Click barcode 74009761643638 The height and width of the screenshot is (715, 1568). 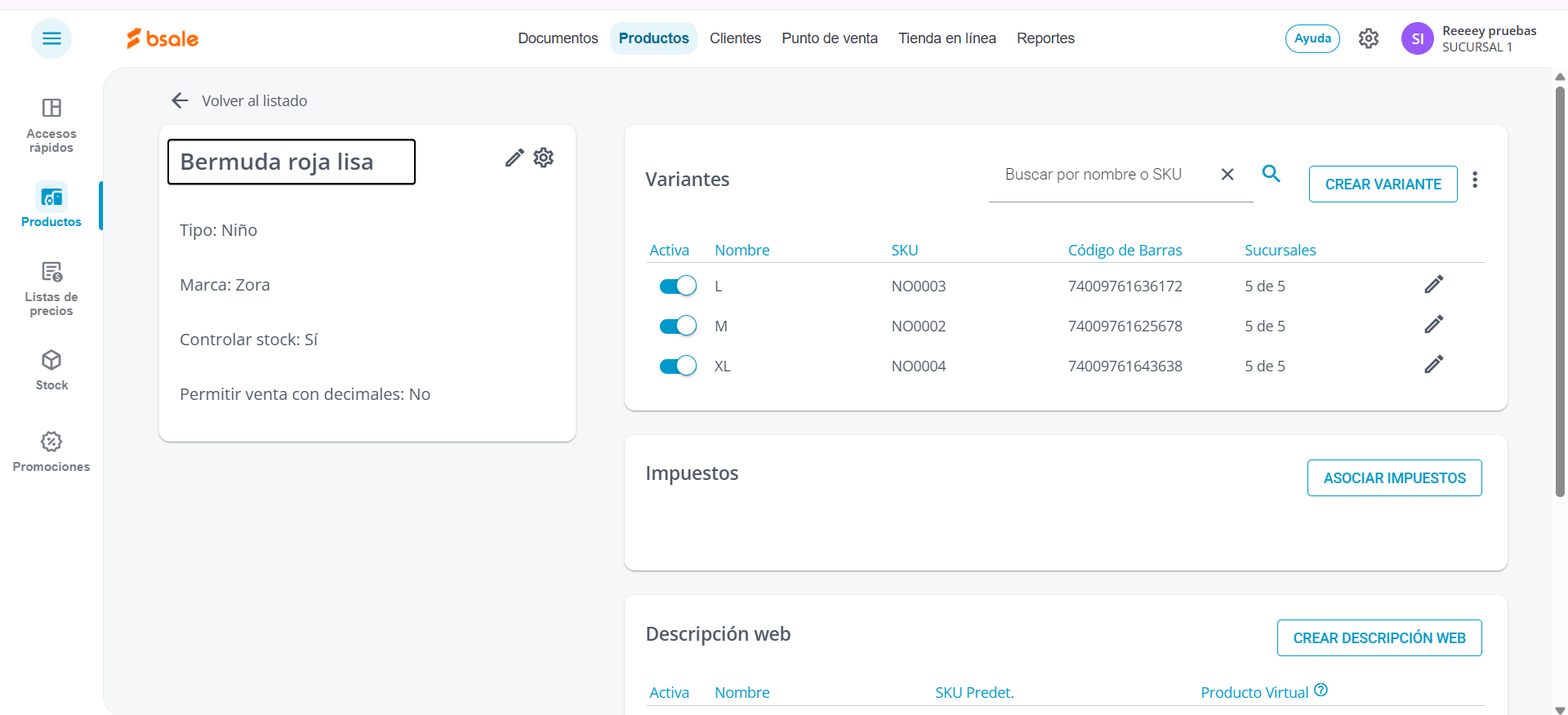point(1125,366)
